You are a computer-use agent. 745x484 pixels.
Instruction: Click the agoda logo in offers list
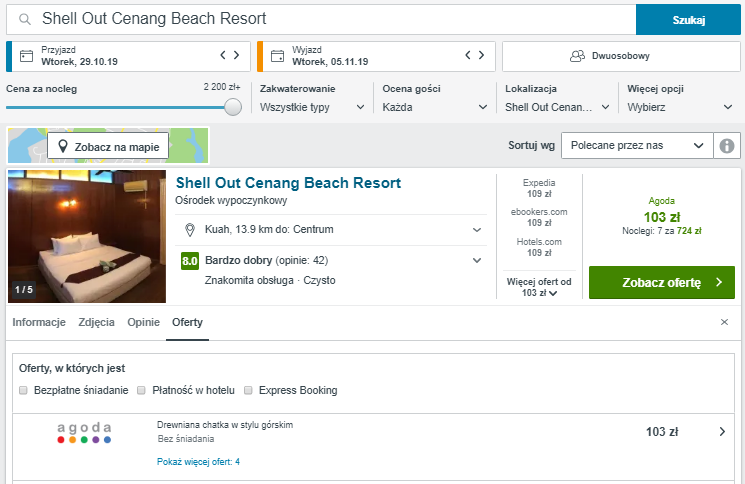coord(84,433)
